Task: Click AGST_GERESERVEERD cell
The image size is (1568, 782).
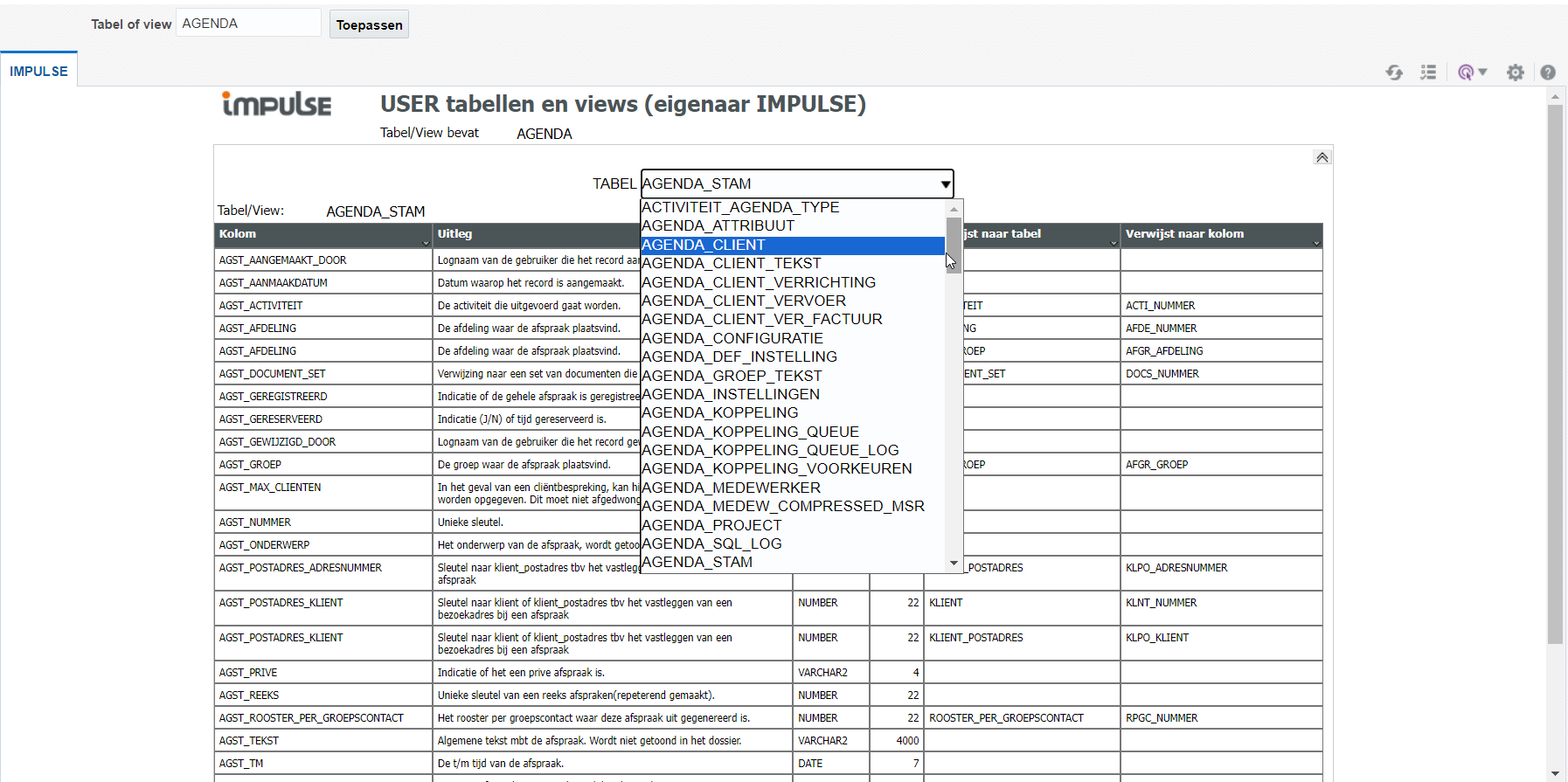Action: point(323,419)
